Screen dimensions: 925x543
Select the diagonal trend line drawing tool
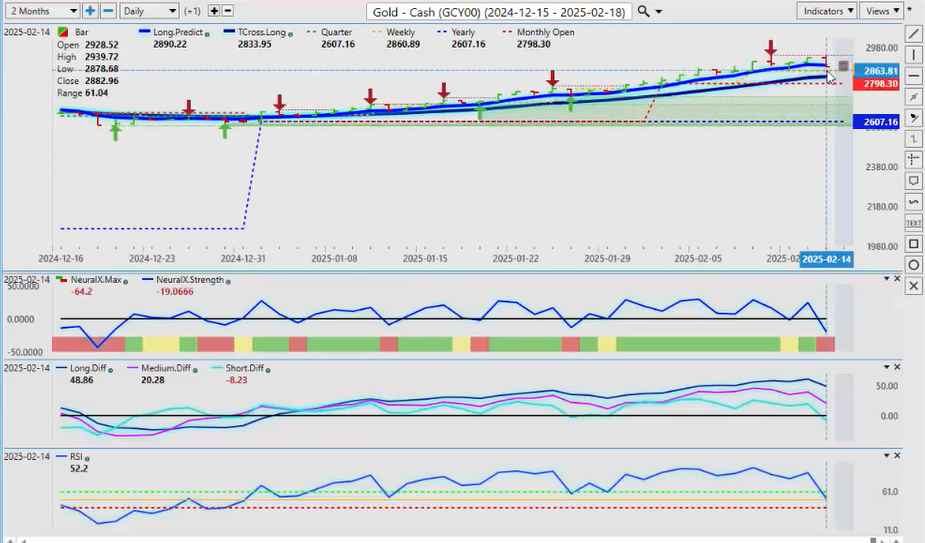(x=914, y=33)
